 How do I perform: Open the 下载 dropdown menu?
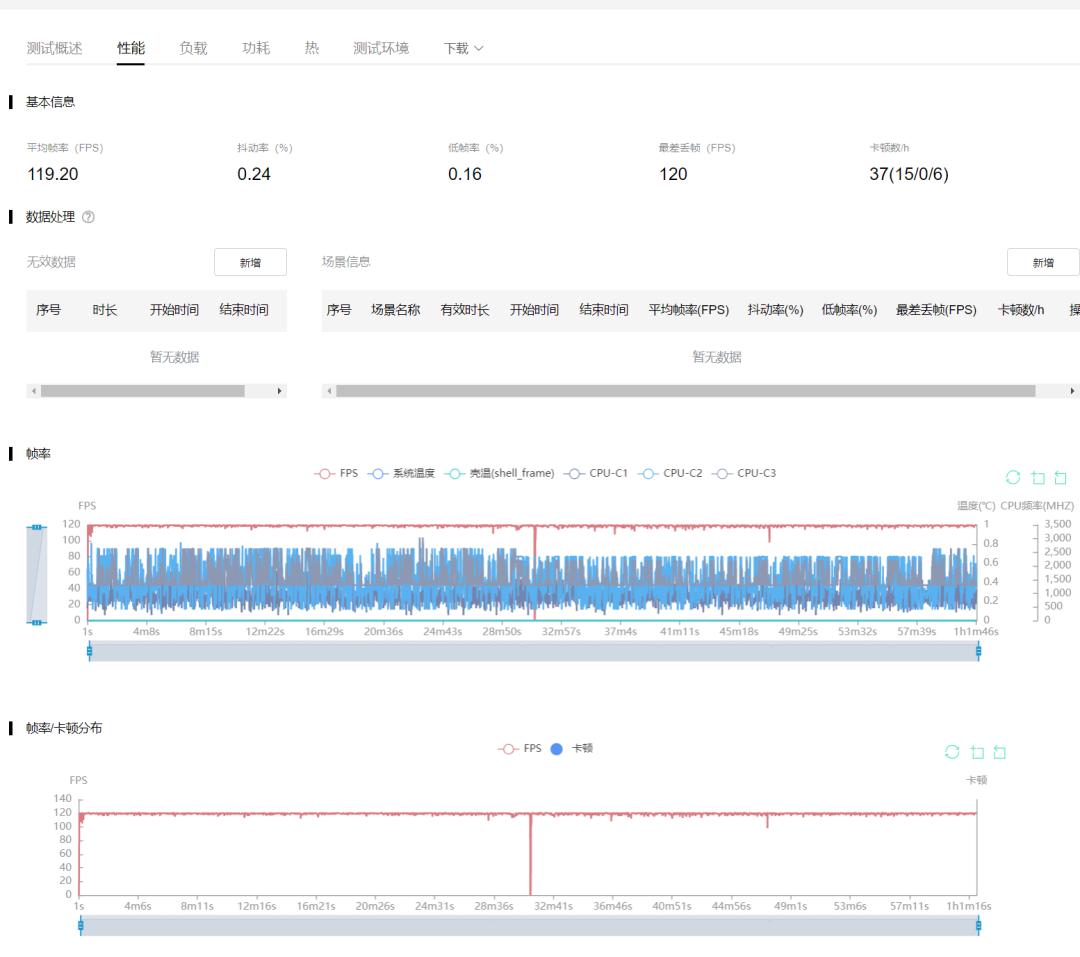pyautogui.click(x=463, y=48)
